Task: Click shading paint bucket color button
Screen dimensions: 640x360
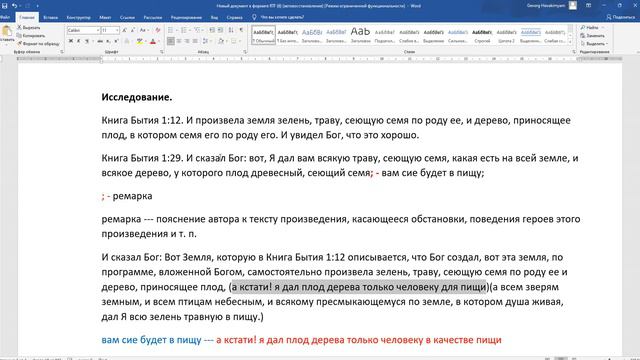Action: pyautogui.click(x=221, y=41)
